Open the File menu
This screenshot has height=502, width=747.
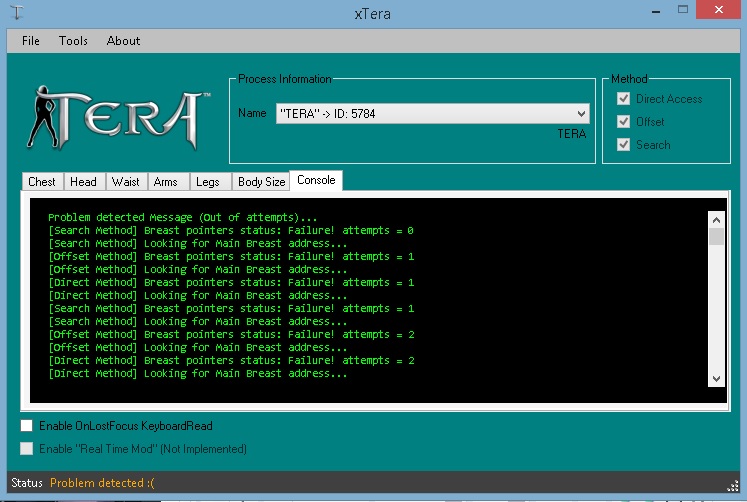tap(31, 41)
